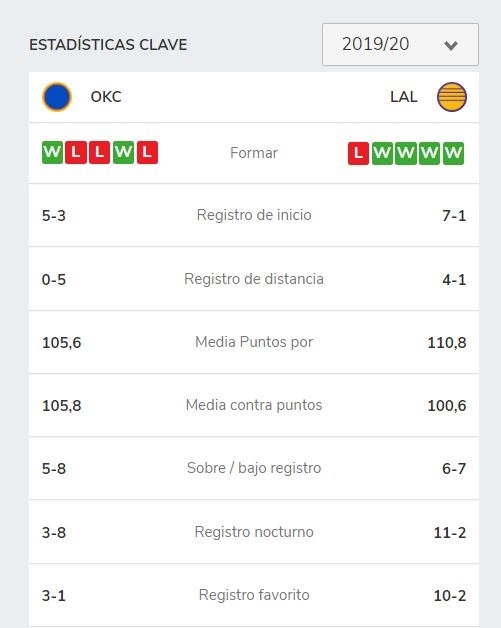
Task: Select the LAL team name
Action: pyautogui.click(x=404, y=97)
